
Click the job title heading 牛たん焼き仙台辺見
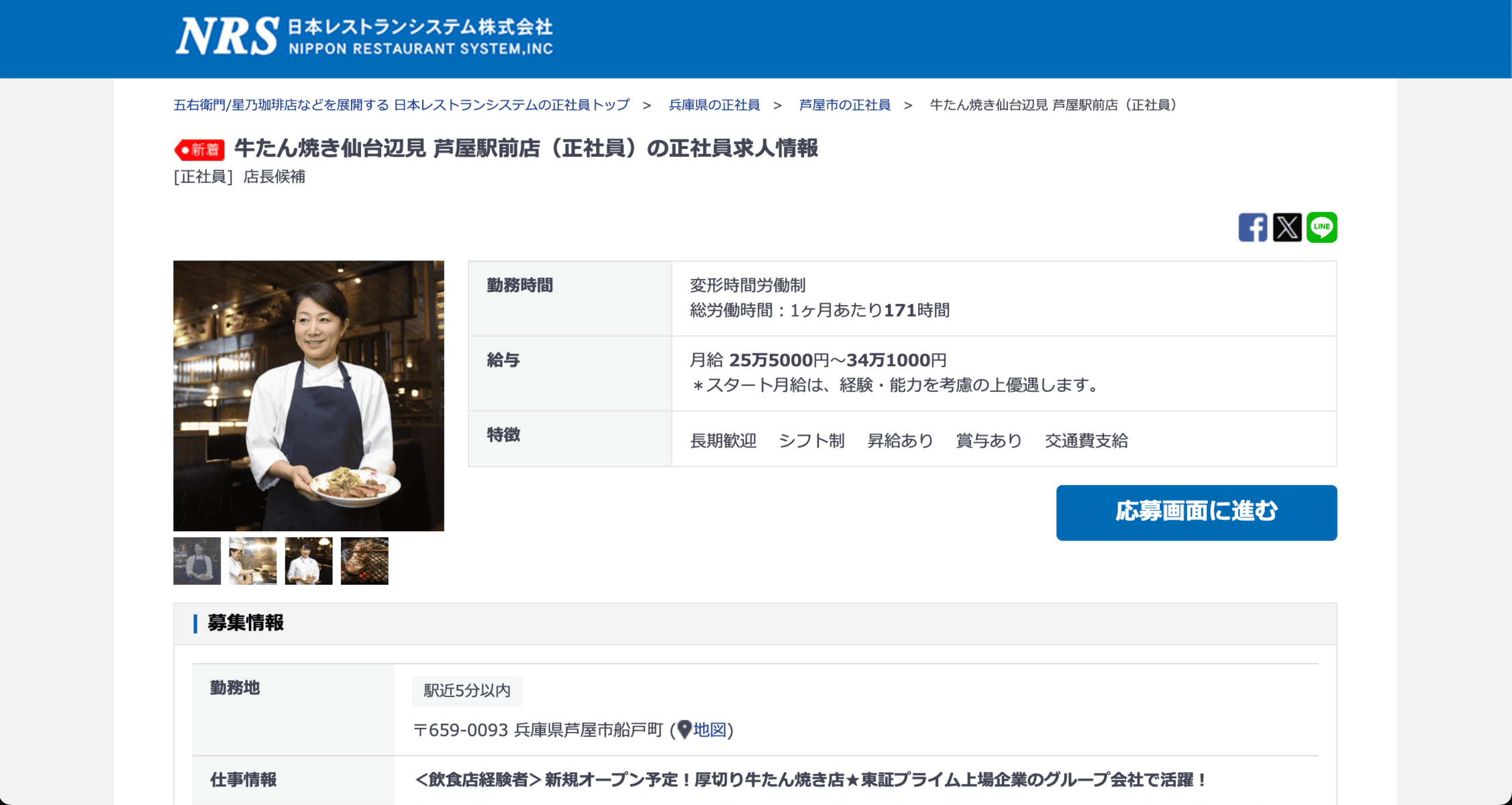(525, 148)
